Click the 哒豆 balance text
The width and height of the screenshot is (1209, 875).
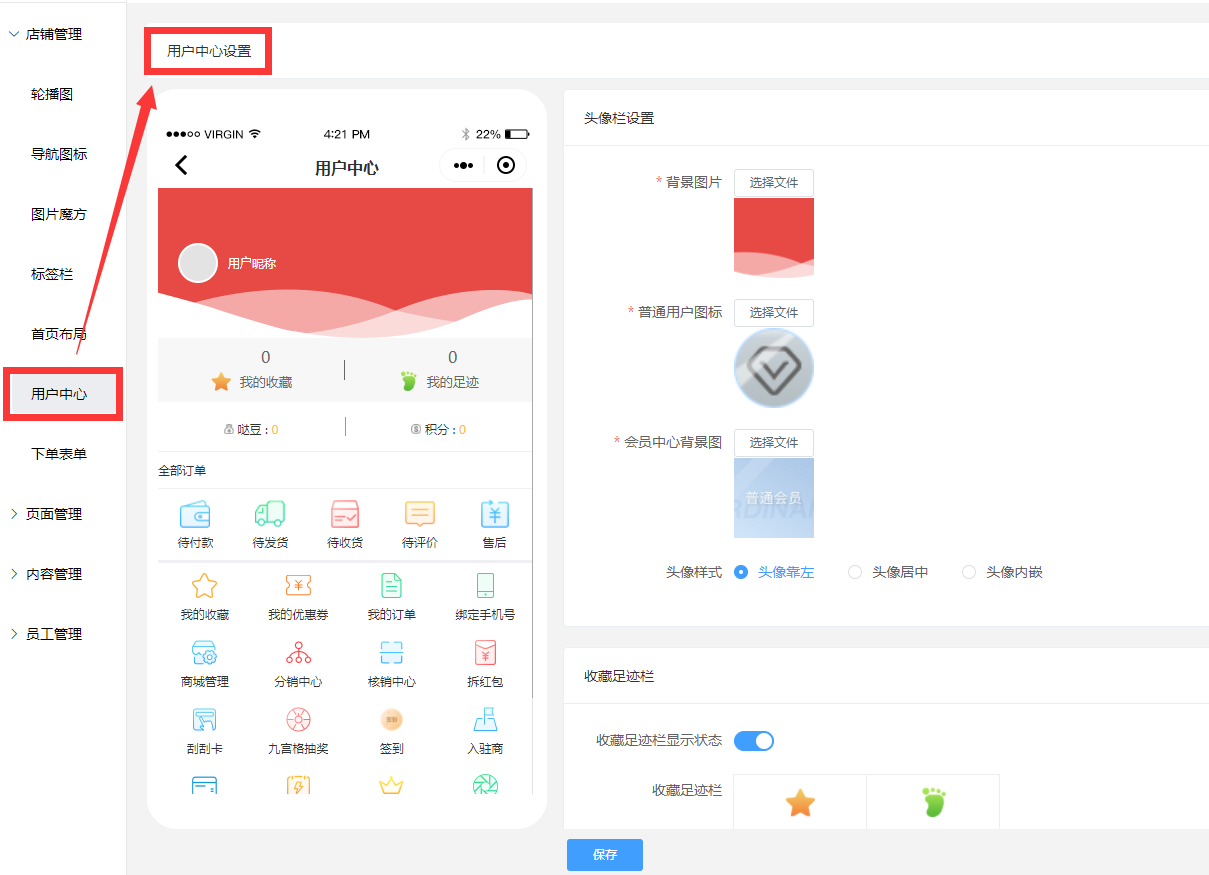pos(251,429)
